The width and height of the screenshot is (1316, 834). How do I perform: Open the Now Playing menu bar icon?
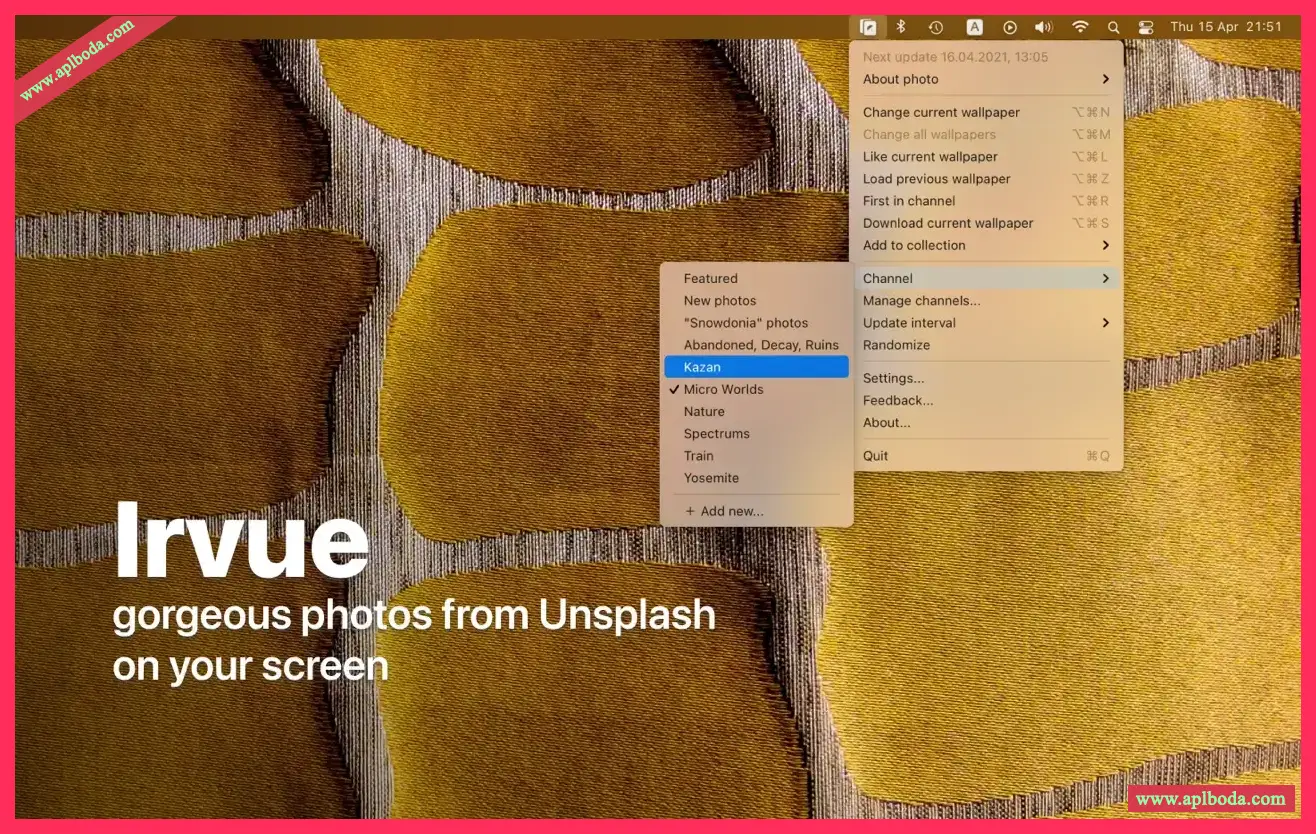coord(1010,28)
